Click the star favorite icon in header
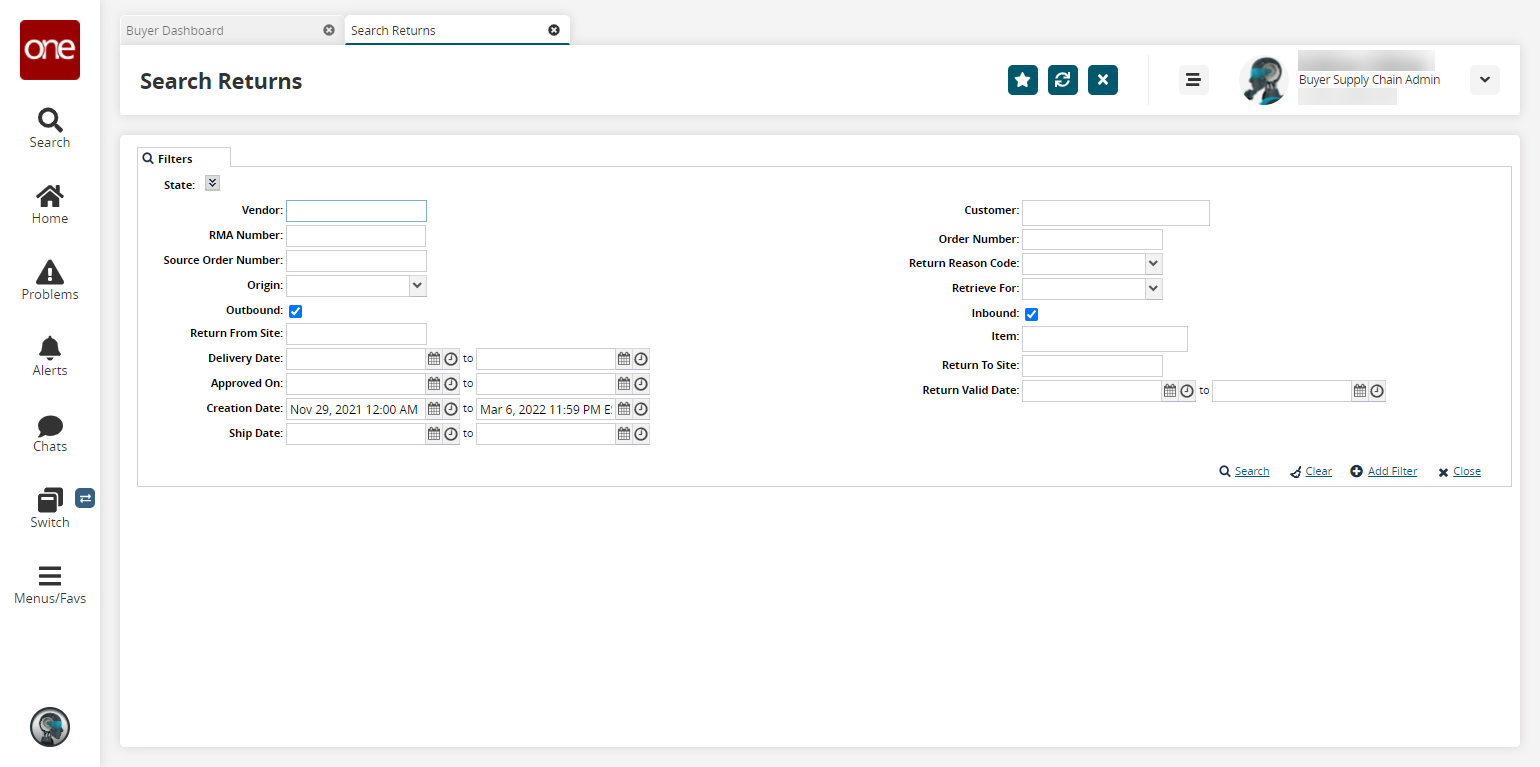Image resolution: width=1540 pixels, height=767 pixels. (1022, 80)
